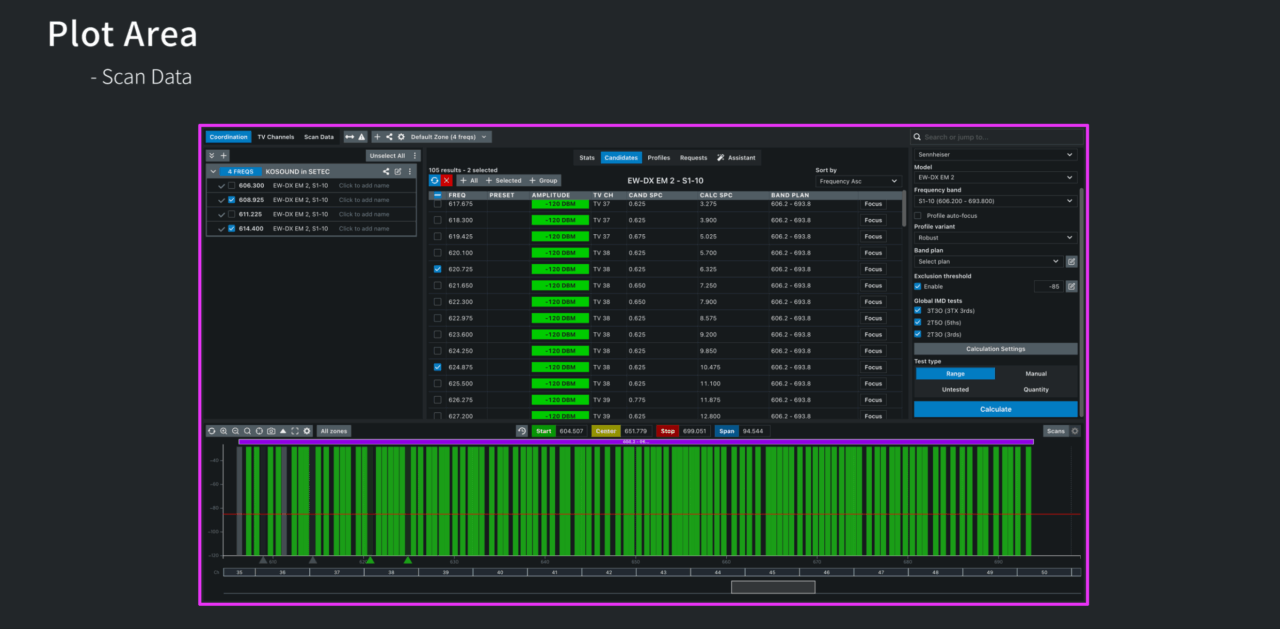Click the edit icon beside Band plan
1280x629 pixels.
click(x=1071, y=262)
